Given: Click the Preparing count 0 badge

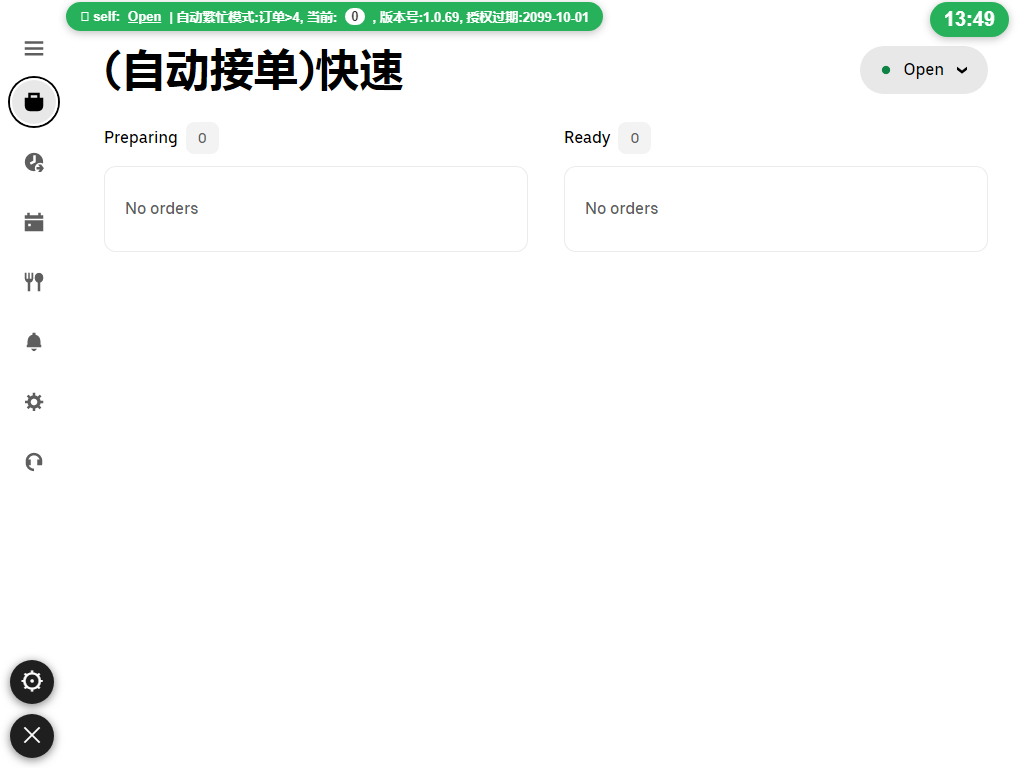Looking at the screenshot, I should [202, 138].
